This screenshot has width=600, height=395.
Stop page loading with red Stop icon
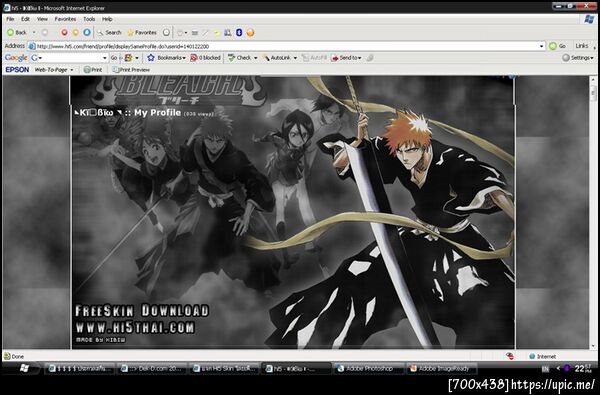tap(64, 33)
